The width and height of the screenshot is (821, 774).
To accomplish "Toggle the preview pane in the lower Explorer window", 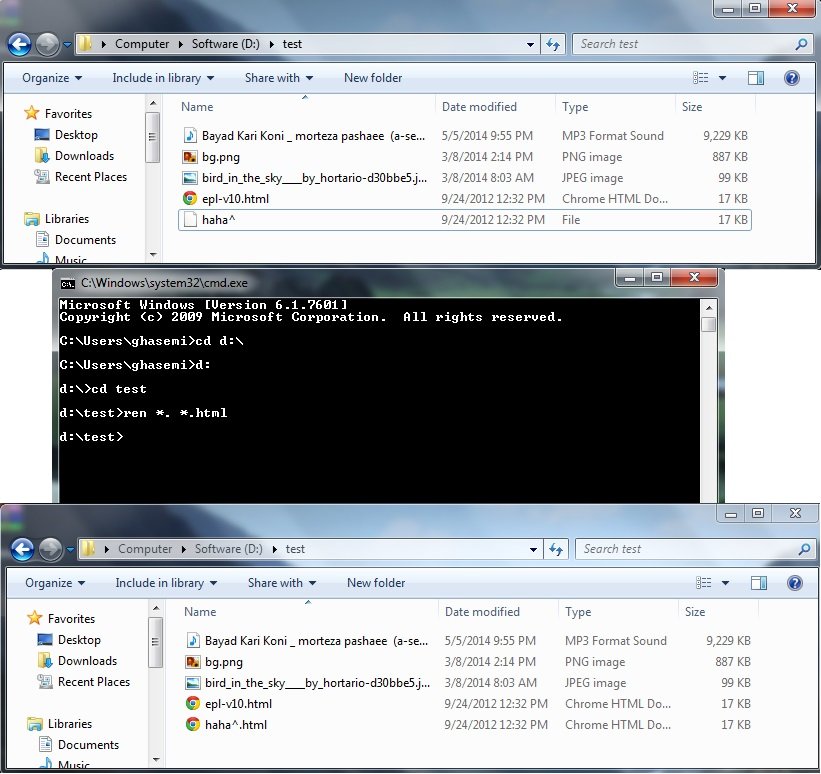I will click(759, 583).
